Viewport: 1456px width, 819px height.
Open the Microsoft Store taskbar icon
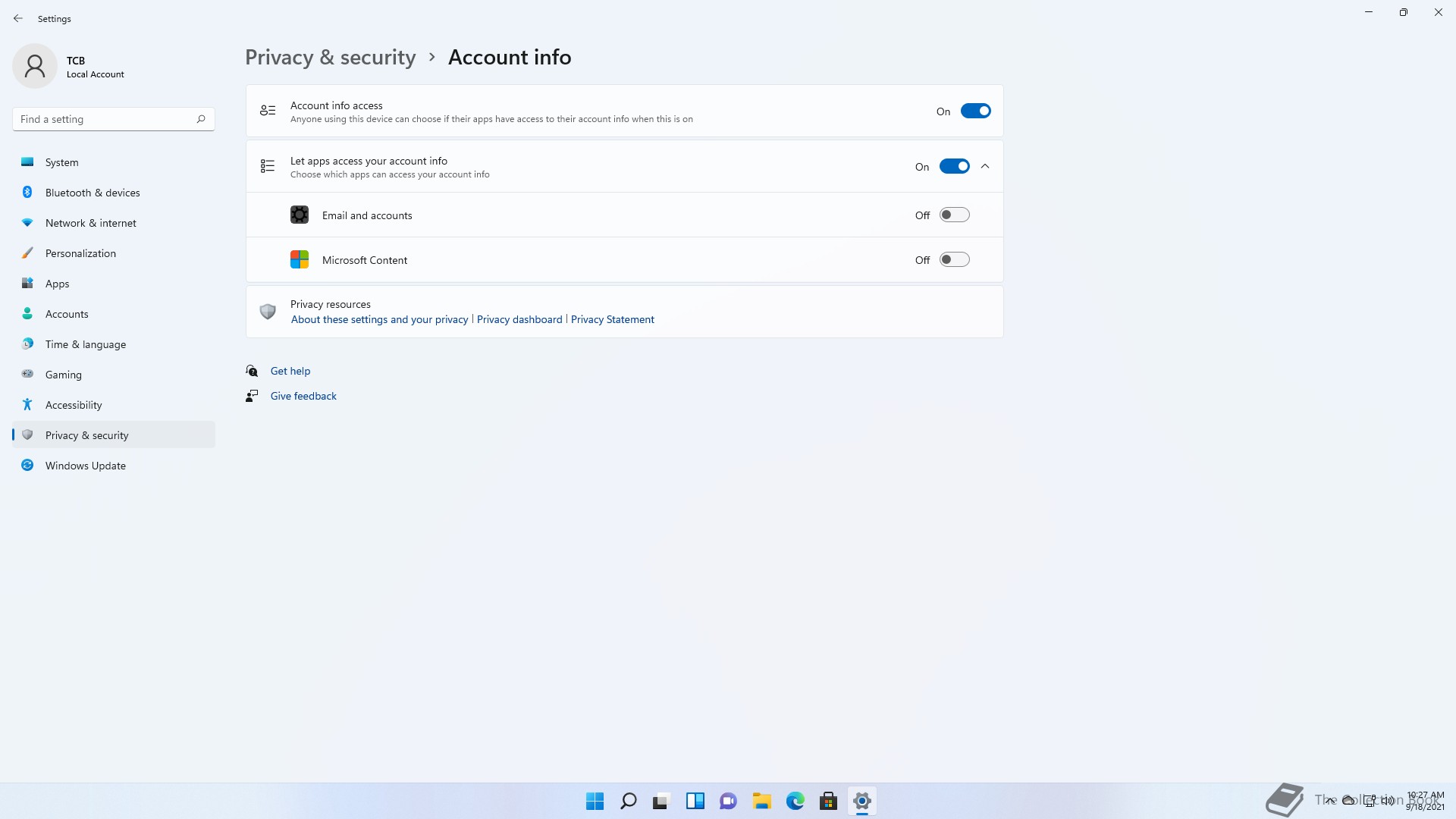click(x=828, y=801)
